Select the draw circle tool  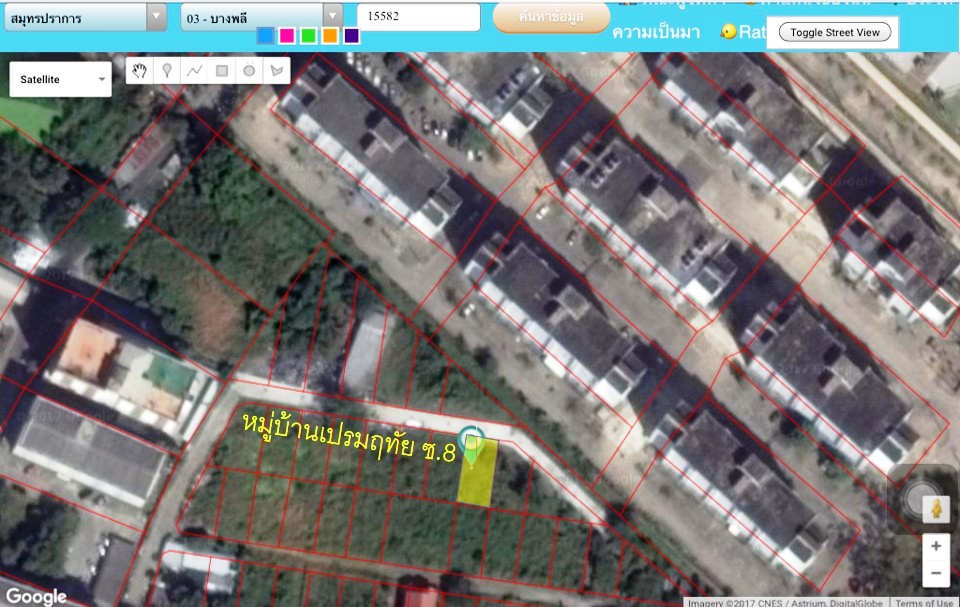click(x=249, y=71)
